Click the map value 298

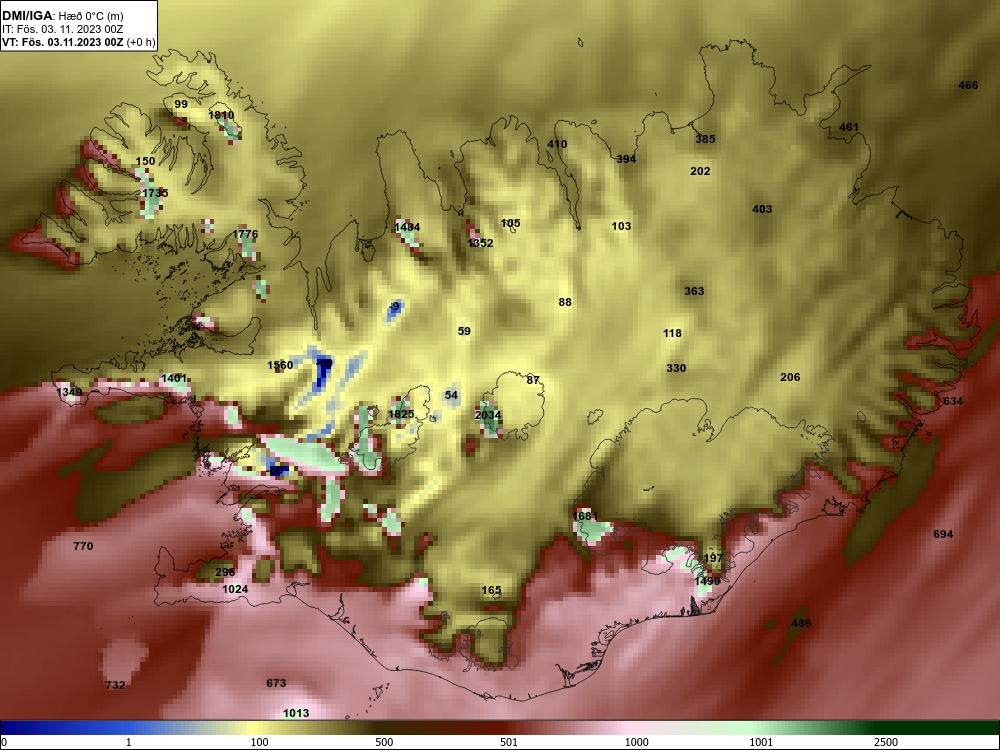(x=224, y=573)
